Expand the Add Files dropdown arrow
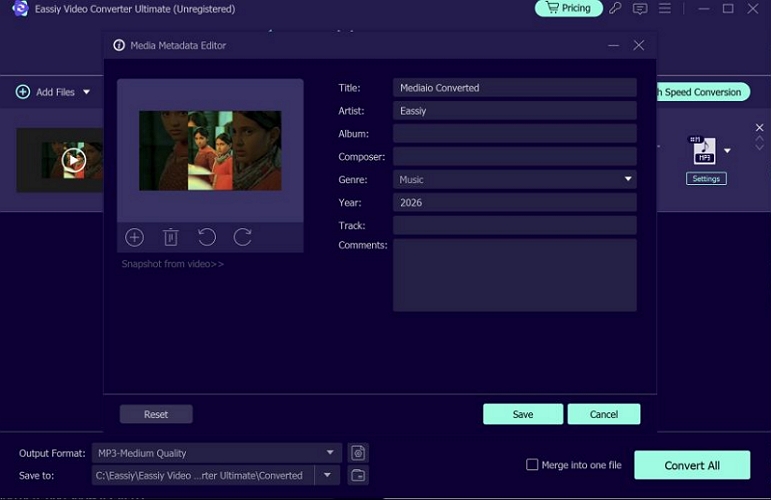 pyautogui.click(x=87, y=92)
